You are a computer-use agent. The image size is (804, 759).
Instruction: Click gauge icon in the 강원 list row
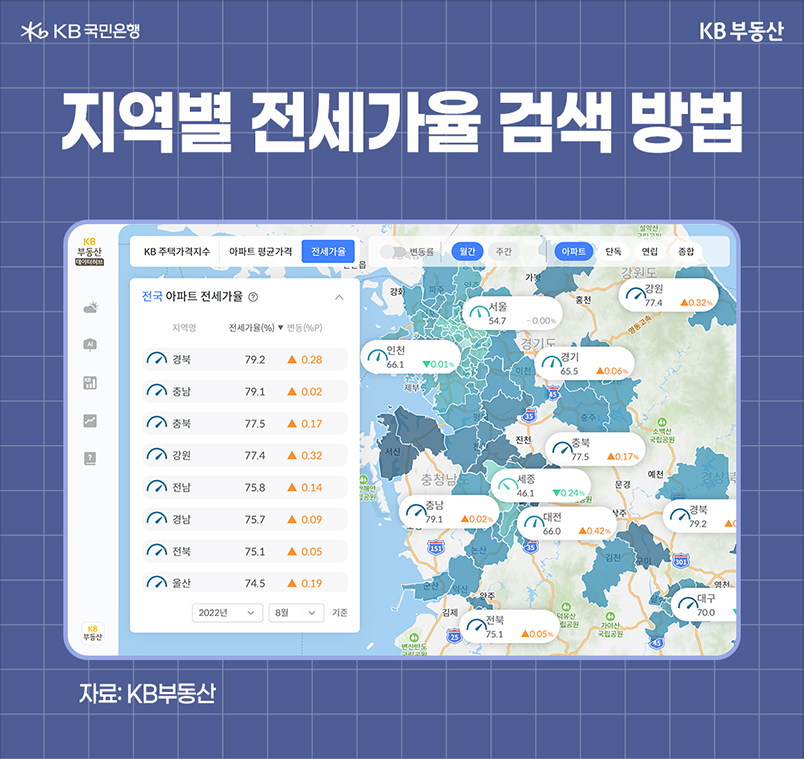[x=157, y=455]
